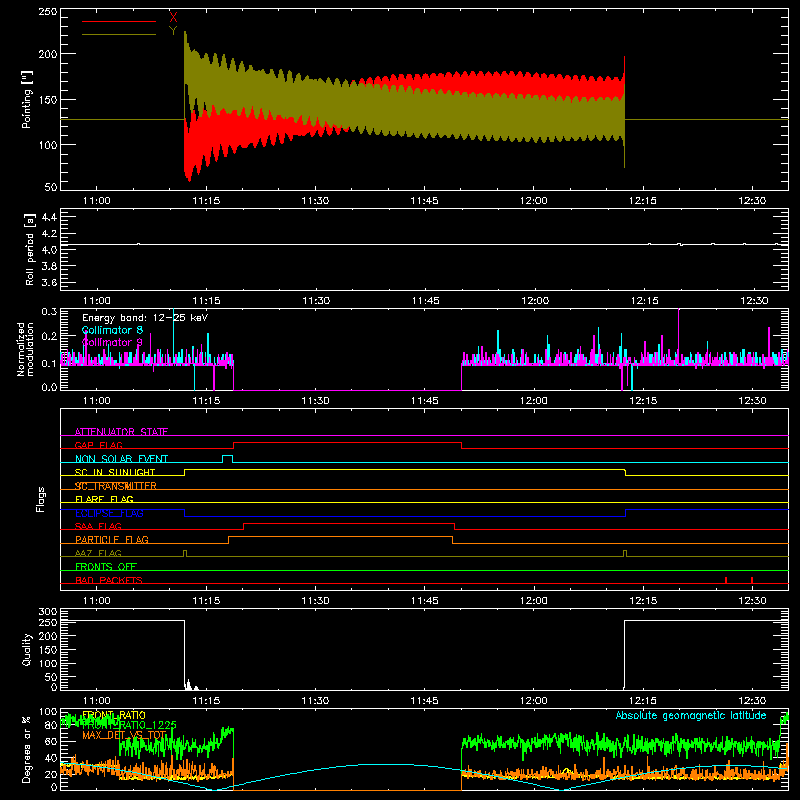Select the BAD_PACKETS flag label
This screenshot has width=800, height=800.
pyautogui.click(x=109, y=580)
